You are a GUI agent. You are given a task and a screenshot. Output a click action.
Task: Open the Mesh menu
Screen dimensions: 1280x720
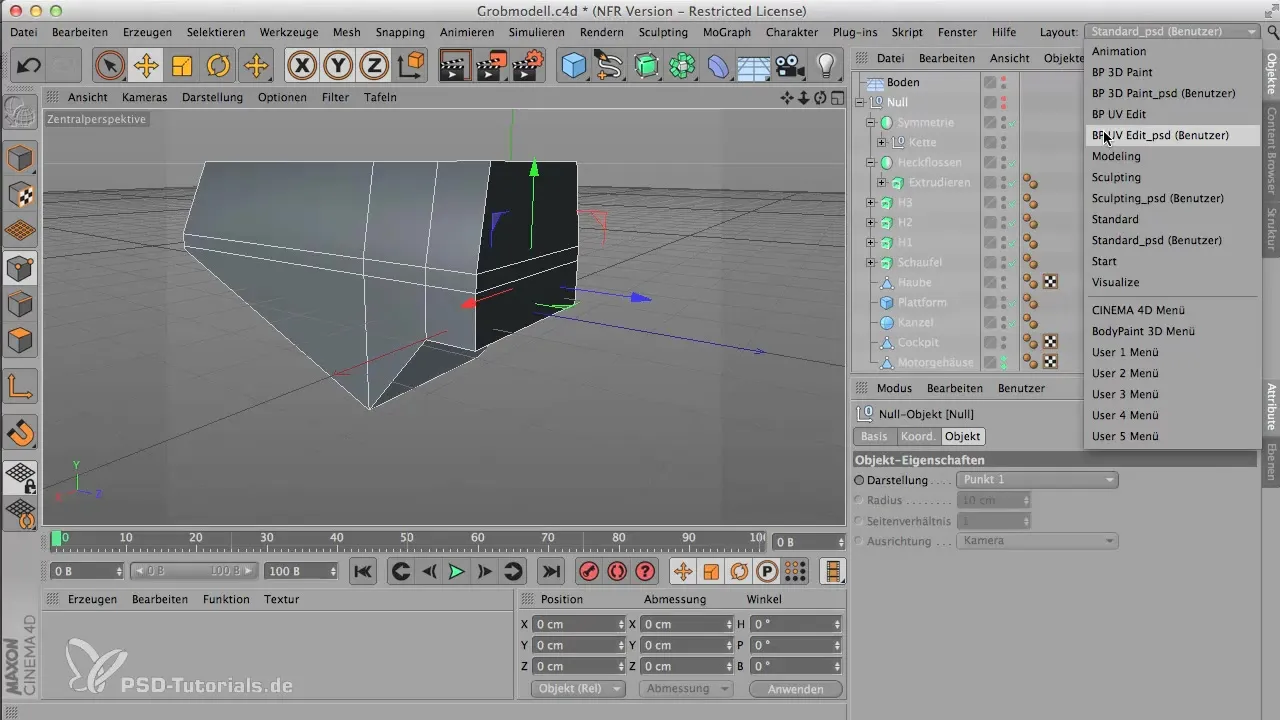point(346,32)
